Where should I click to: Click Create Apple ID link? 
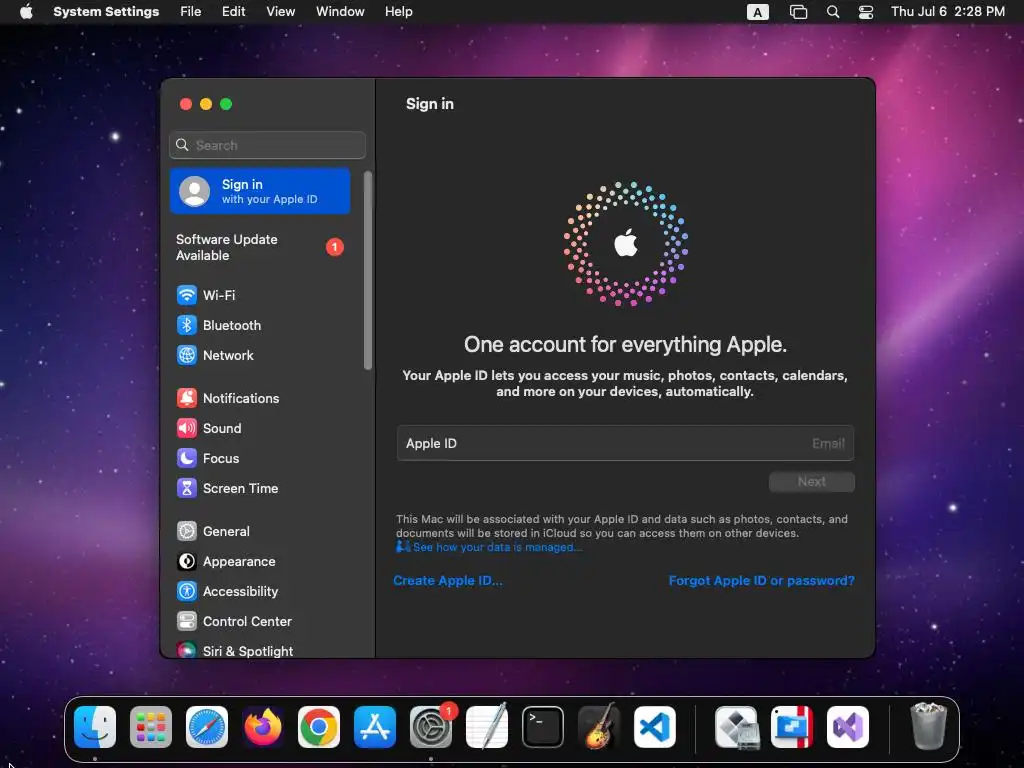(448, 581)
